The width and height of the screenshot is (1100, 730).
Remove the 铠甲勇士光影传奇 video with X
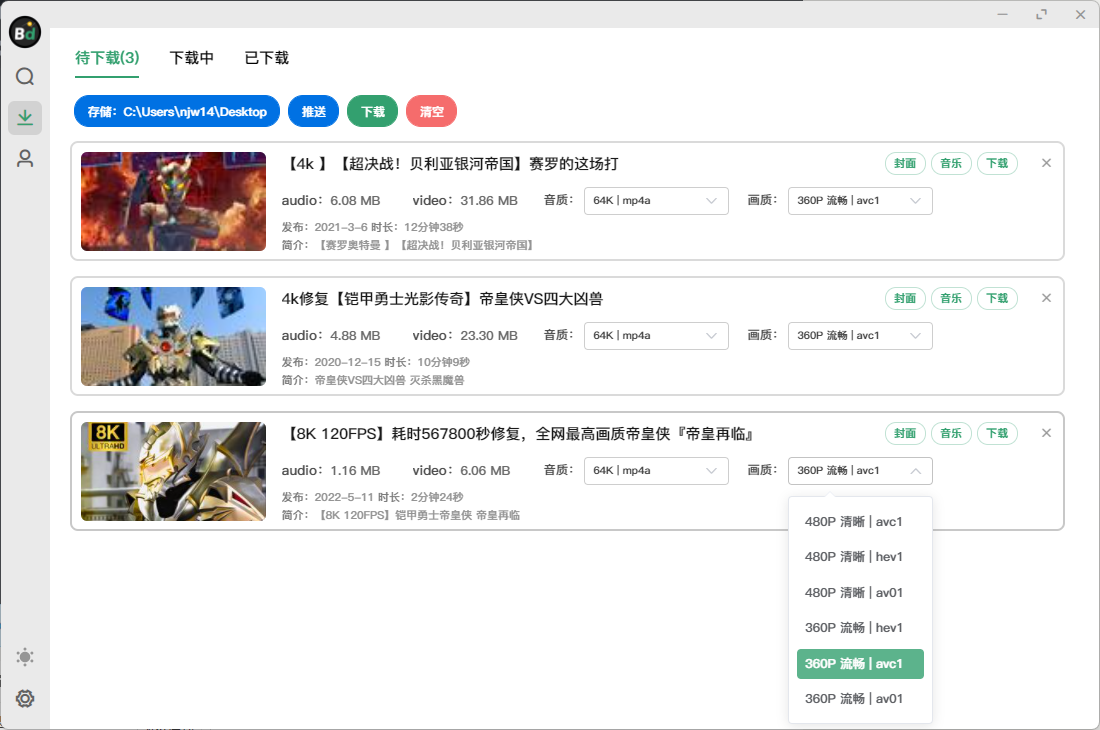click(x=1046, y=298)
